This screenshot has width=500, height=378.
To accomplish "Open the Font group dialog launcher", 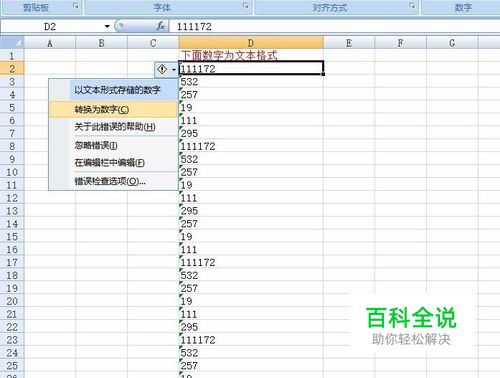I will tap(246, 6).
